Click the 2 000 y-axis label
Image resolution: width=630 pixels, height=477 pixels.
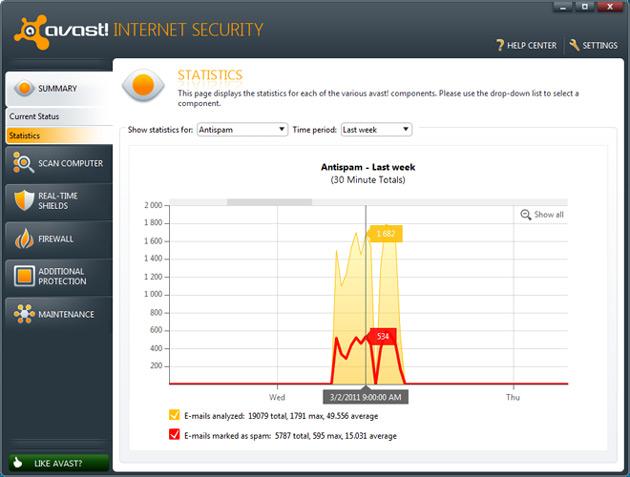(153, 205)
